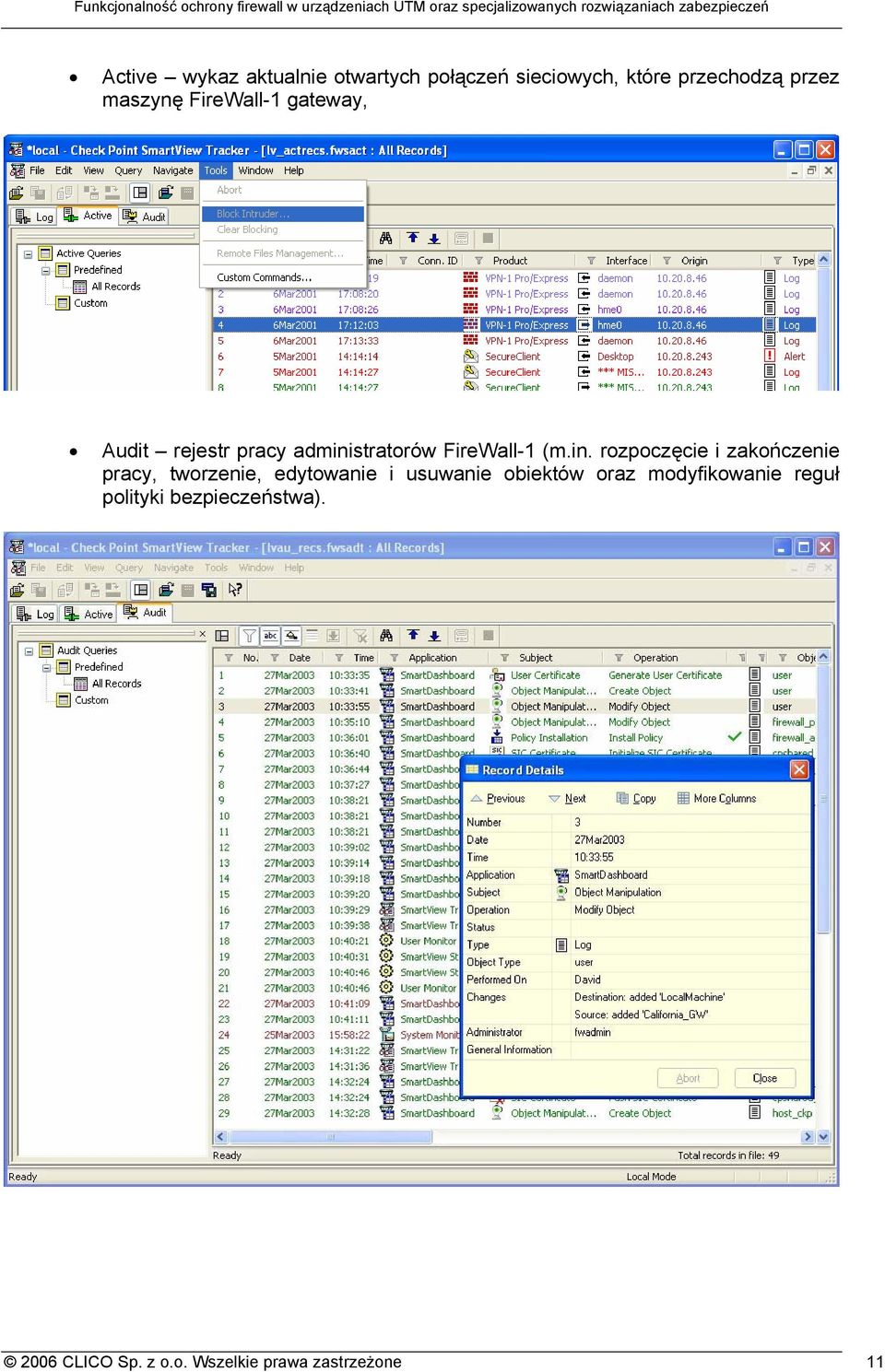
Task: Click the filter funnel on the Product column
Action: pos(478,261)
